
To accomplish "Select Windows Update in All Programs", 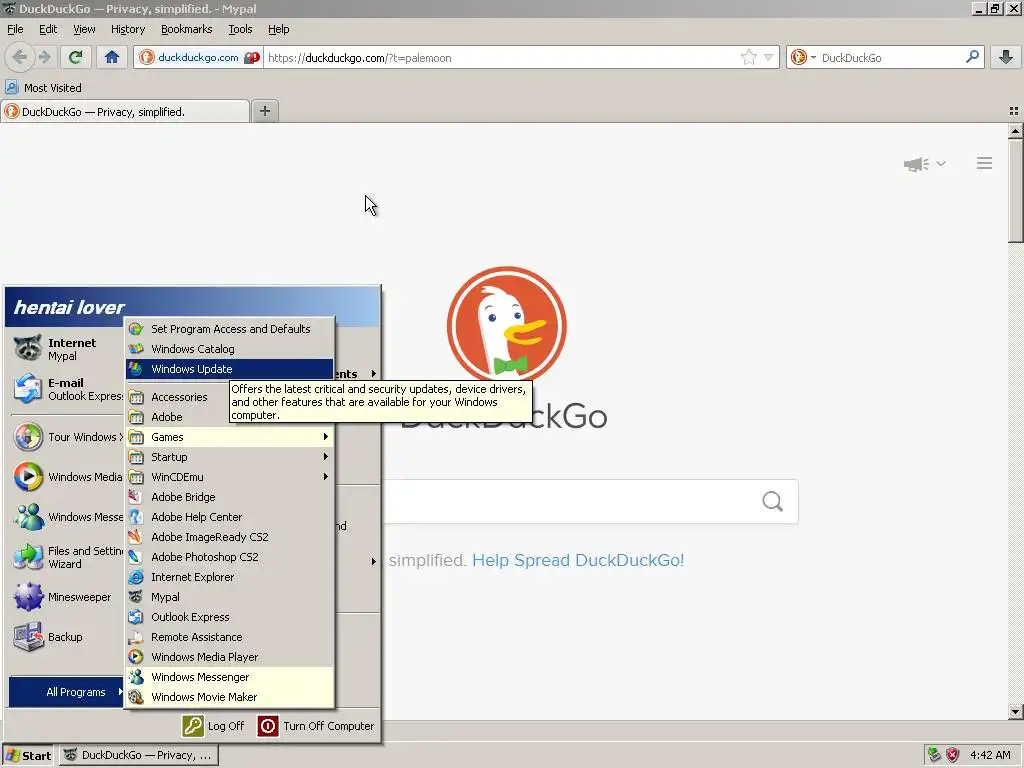I will (x=229, y=369).
